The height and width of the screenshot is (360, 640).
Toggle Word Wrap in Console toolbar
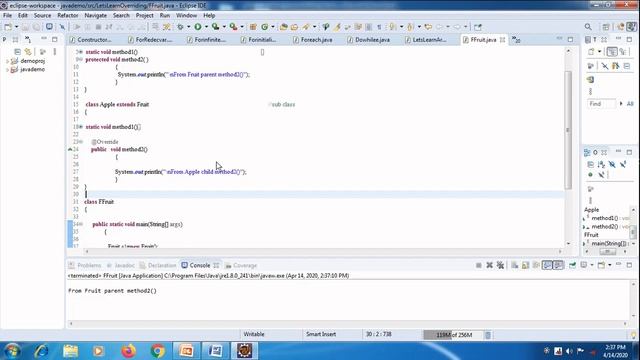click(x=536, y=265)
